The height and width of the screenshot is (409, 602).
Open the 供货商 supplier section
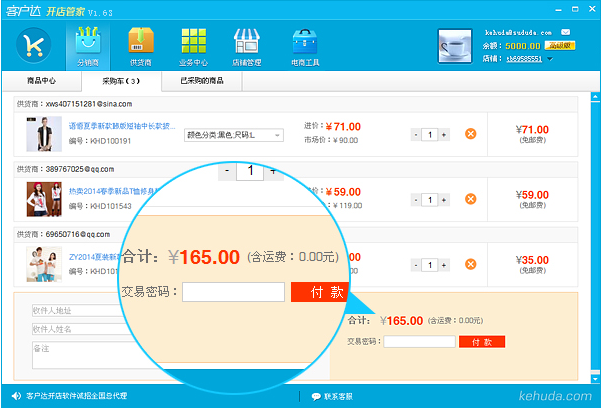point(141,46)
